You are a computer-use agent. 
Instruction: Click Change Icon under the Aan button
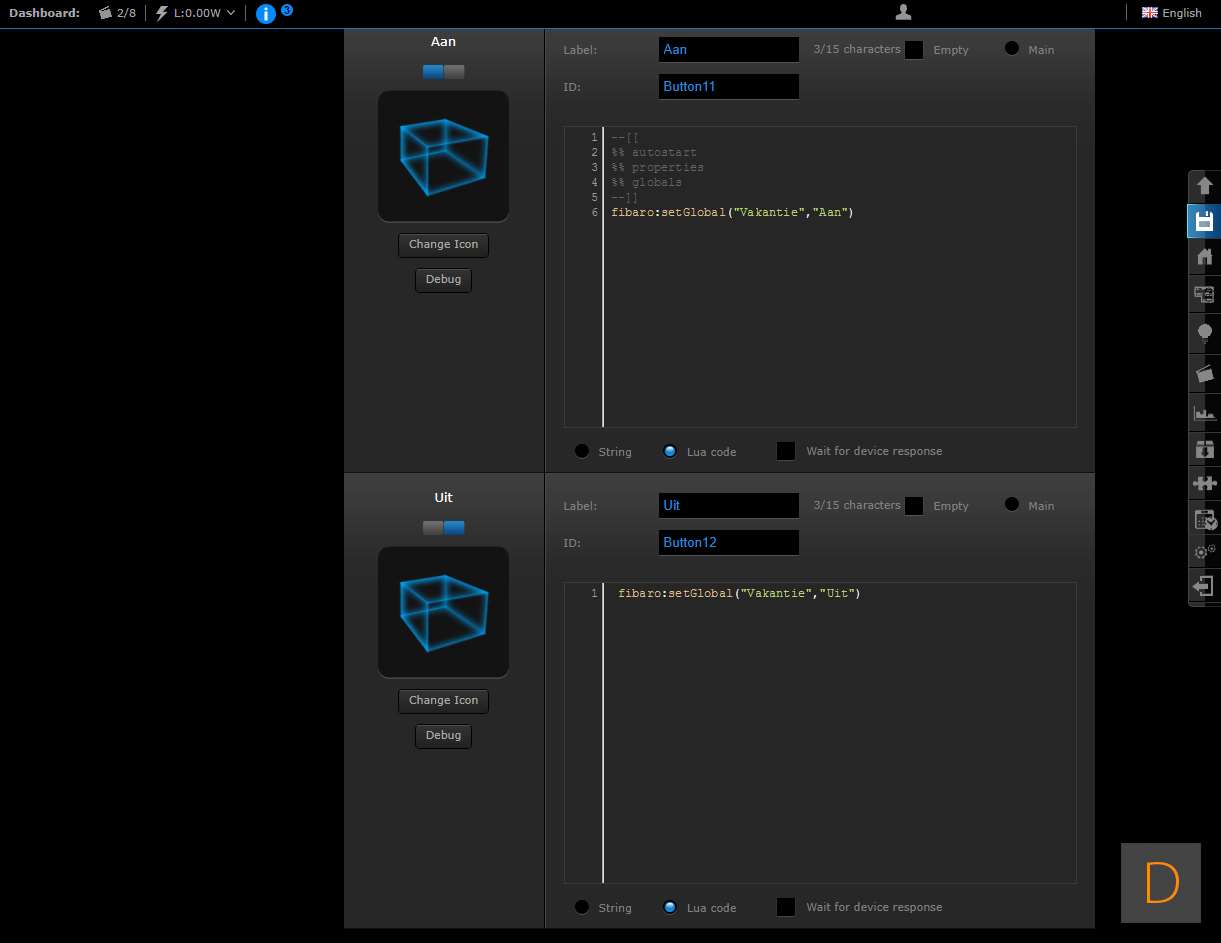pos(443,245)
